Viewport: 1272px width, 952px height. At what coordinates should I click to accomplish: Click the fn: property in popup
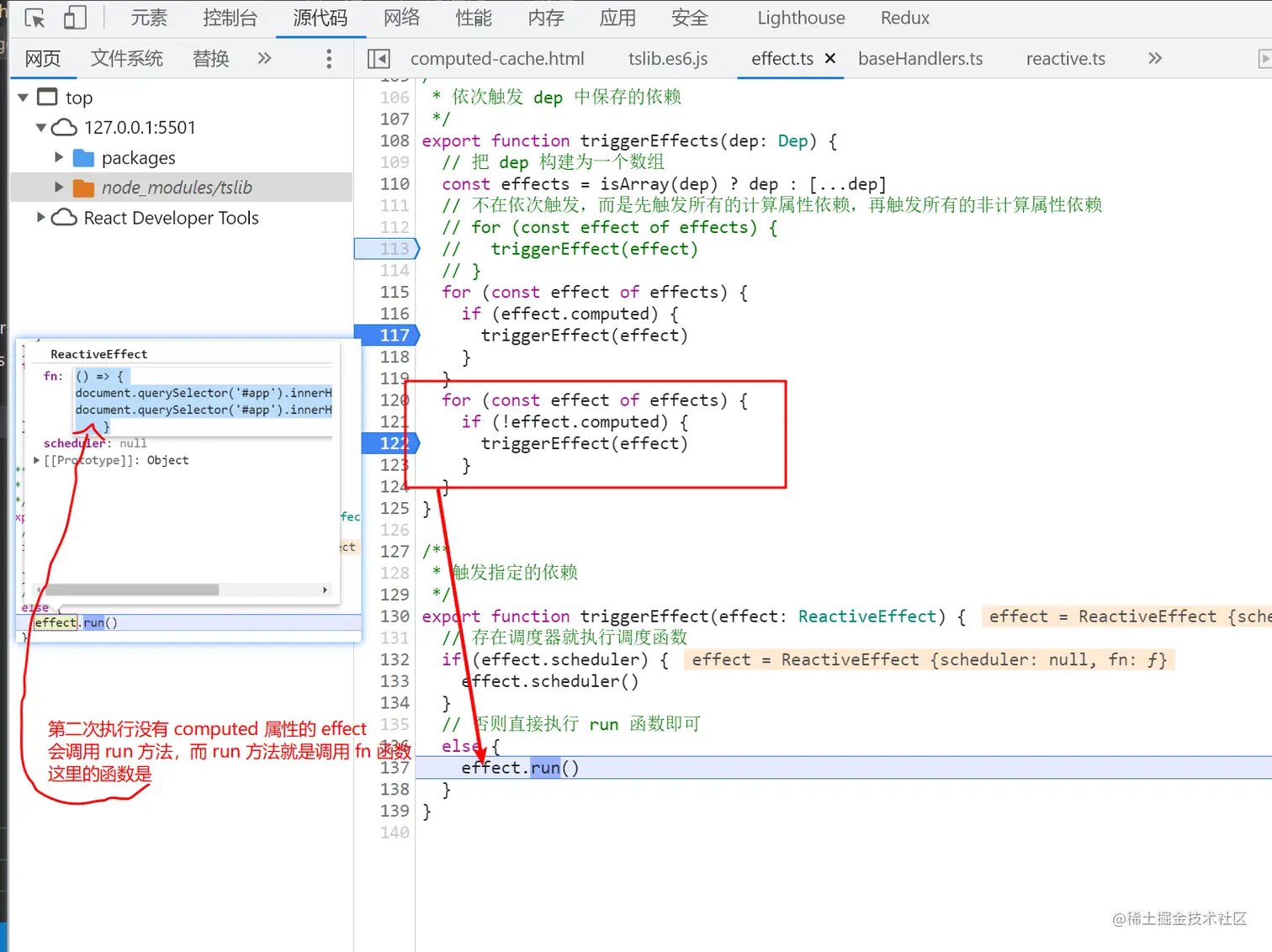coord(53,376)
